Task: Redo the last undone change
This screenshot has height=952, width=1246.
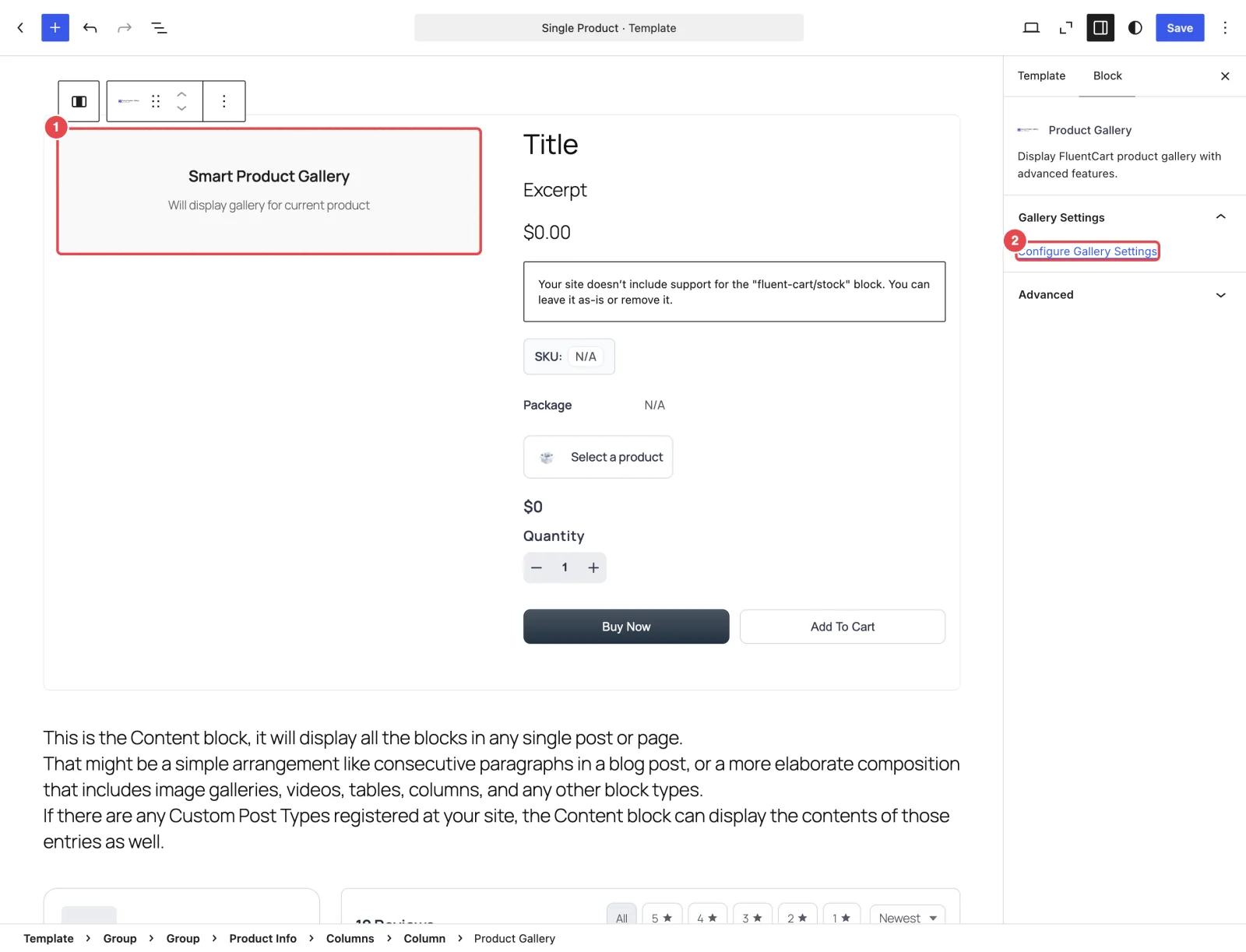Action: tap(125, 28)
